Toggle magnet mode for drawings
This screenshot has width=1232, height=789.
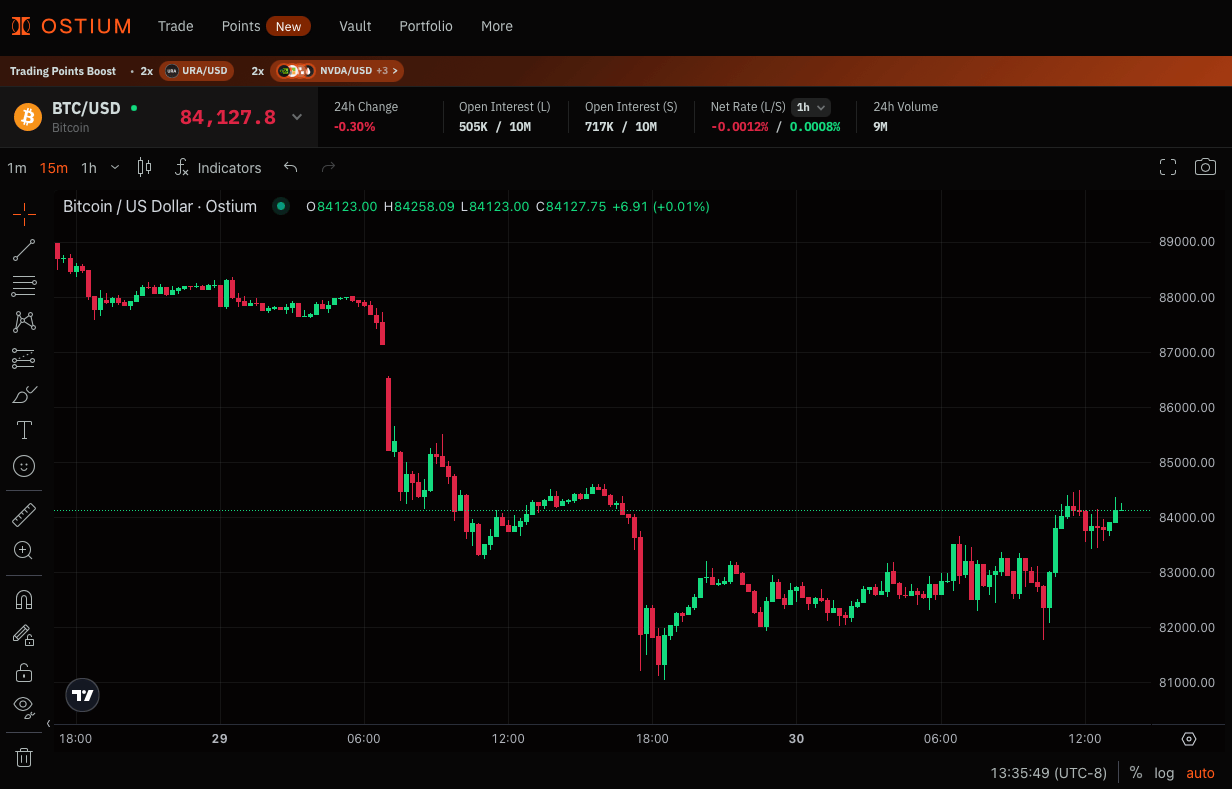click(24, 600)
